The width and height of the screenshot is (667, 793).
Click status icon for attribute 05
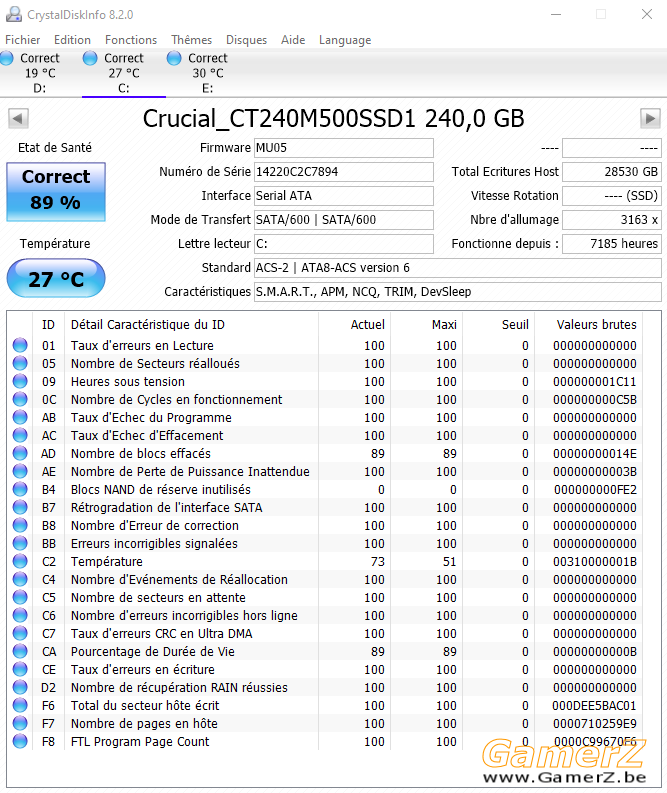point(20,363)
